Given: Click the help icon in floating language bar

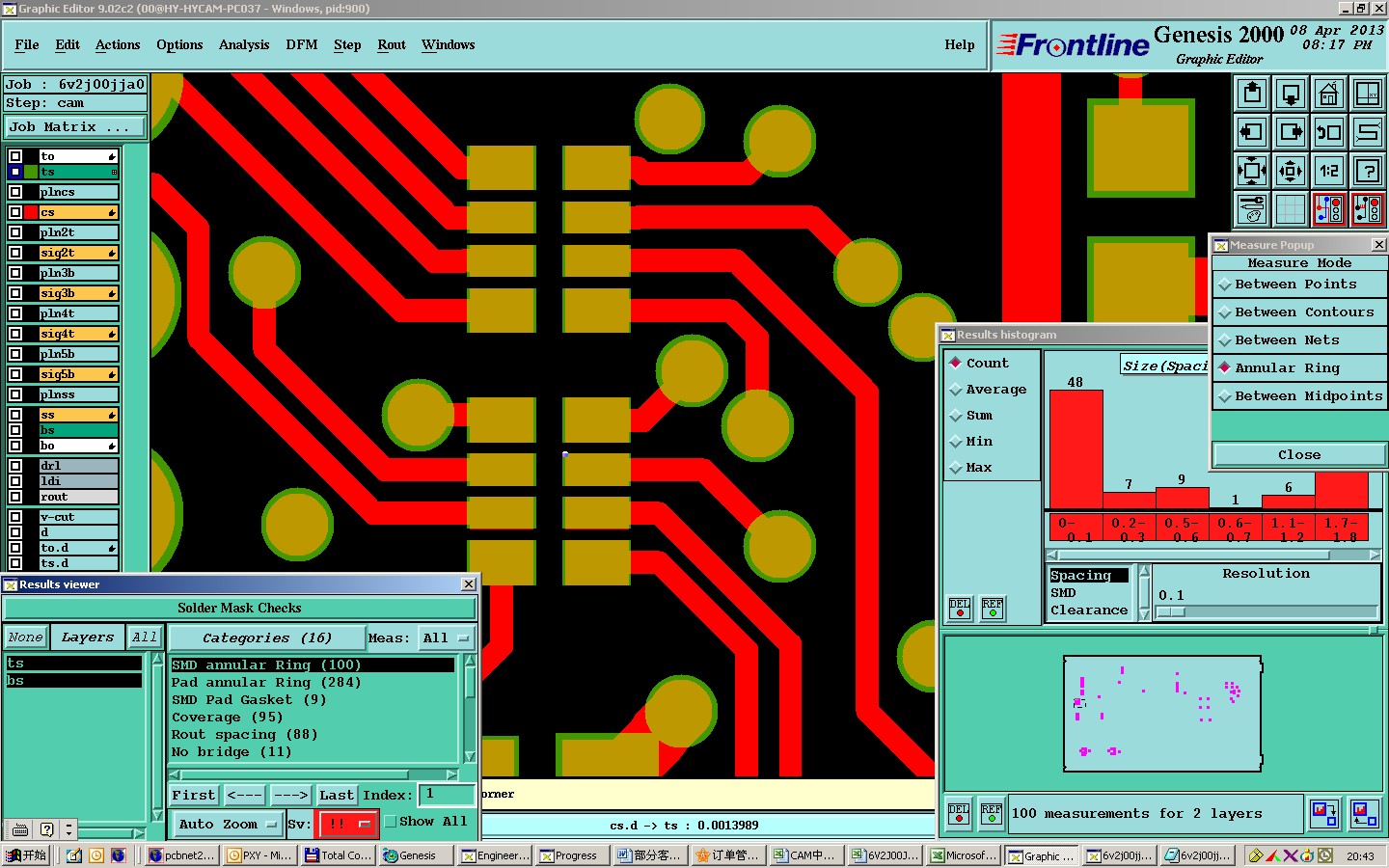Looking at the screenshot, I should 46,829.
